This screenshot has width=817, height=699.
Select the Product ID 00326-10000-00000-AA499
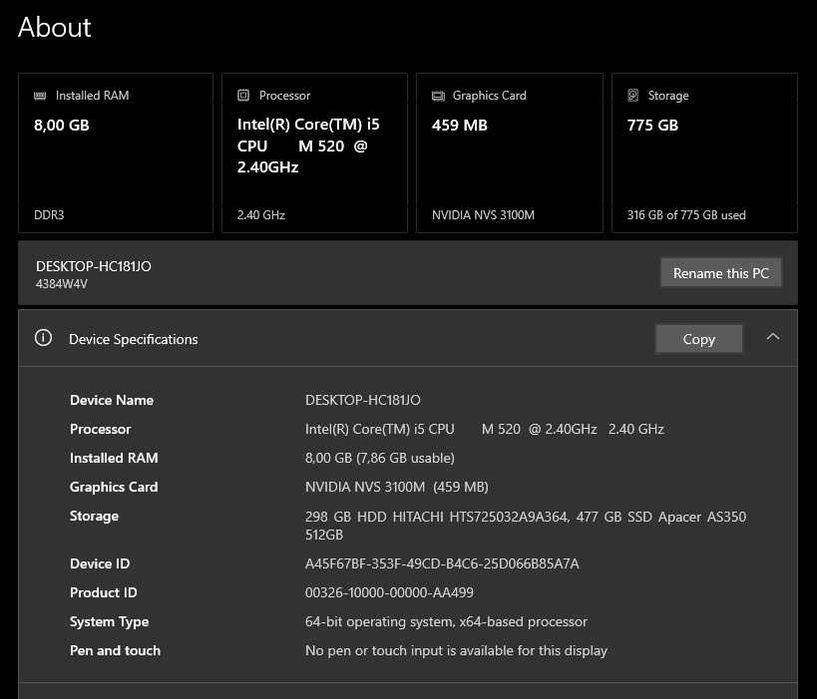[389, 593]
